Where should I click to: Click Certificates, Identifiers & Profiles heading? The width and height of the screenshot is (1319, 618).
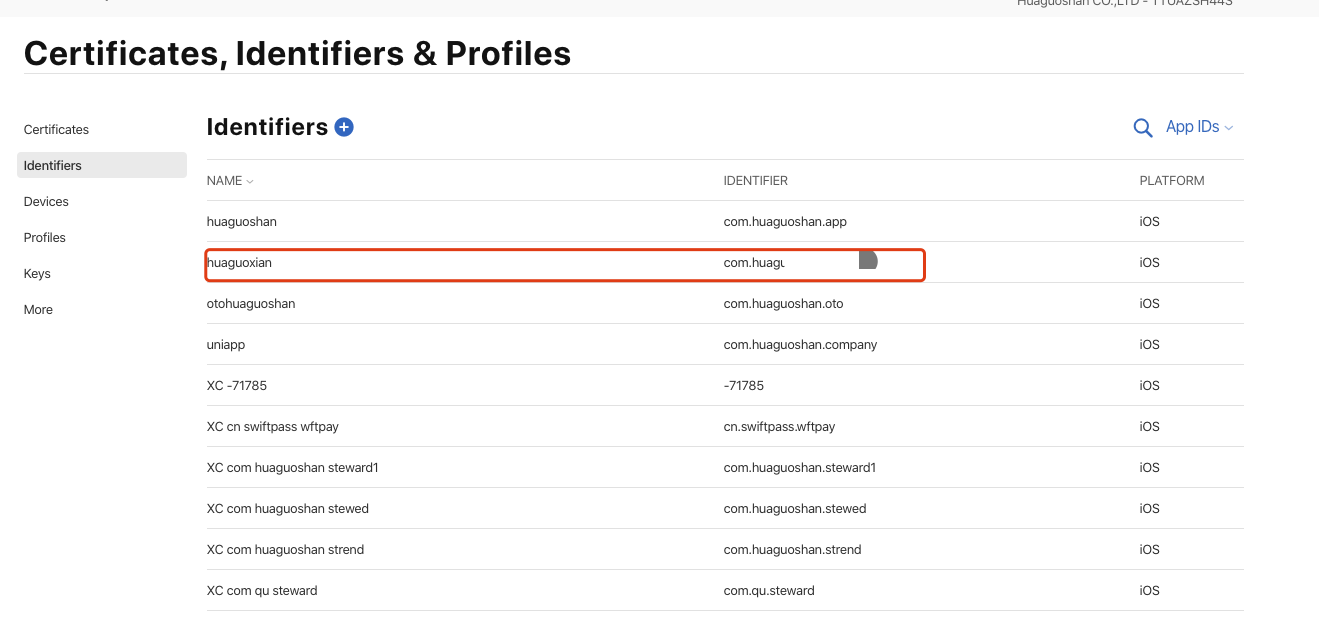(x=297, y=53)
